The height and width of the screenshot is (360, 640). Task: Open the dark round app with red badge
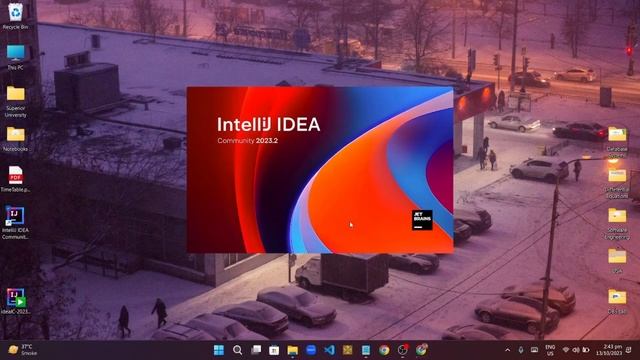coord(403,350)
